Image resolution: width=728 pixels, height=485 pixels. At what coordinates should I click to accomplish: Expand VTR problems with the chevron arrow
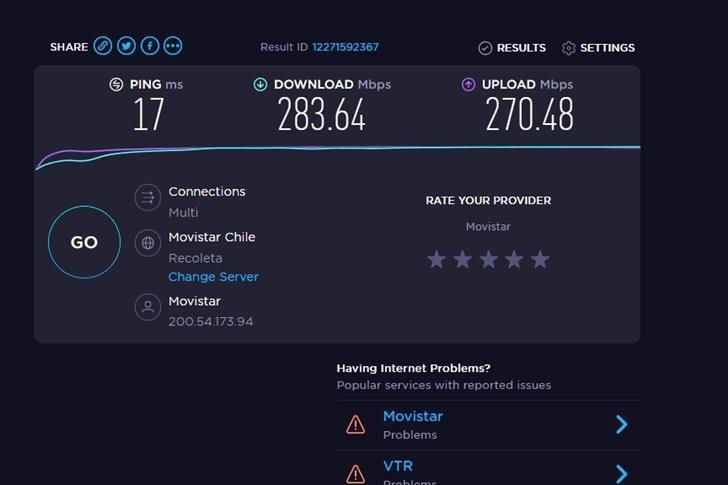[622, 474]
